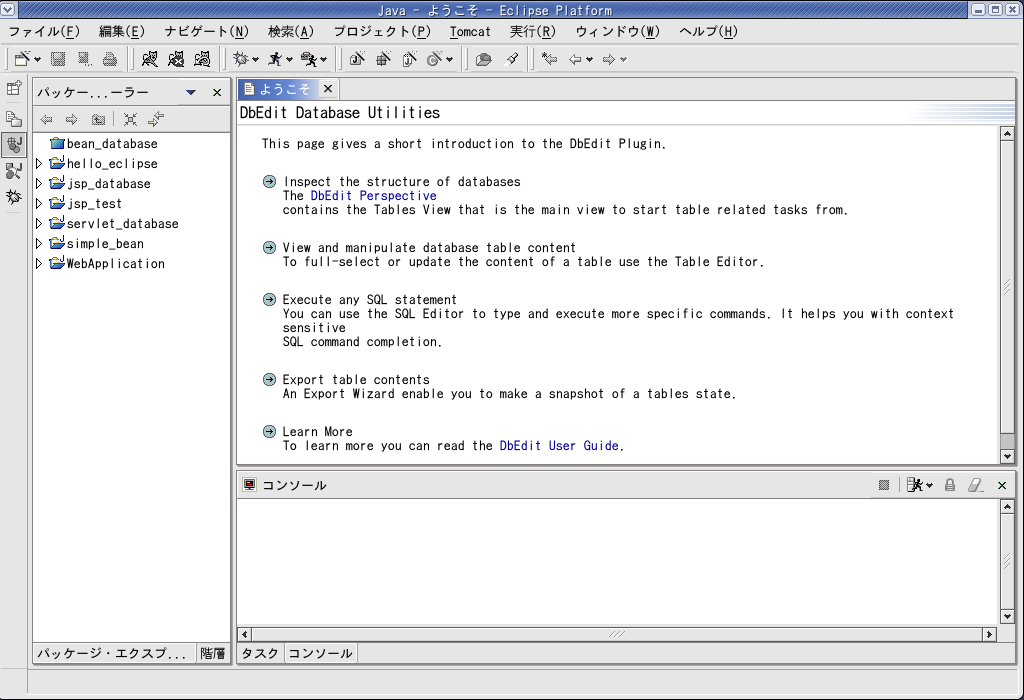Open the ナビゲート(N) menu
Viewport: 1024px width, 700px height.
pyautogui.click(x=206, y=31)
